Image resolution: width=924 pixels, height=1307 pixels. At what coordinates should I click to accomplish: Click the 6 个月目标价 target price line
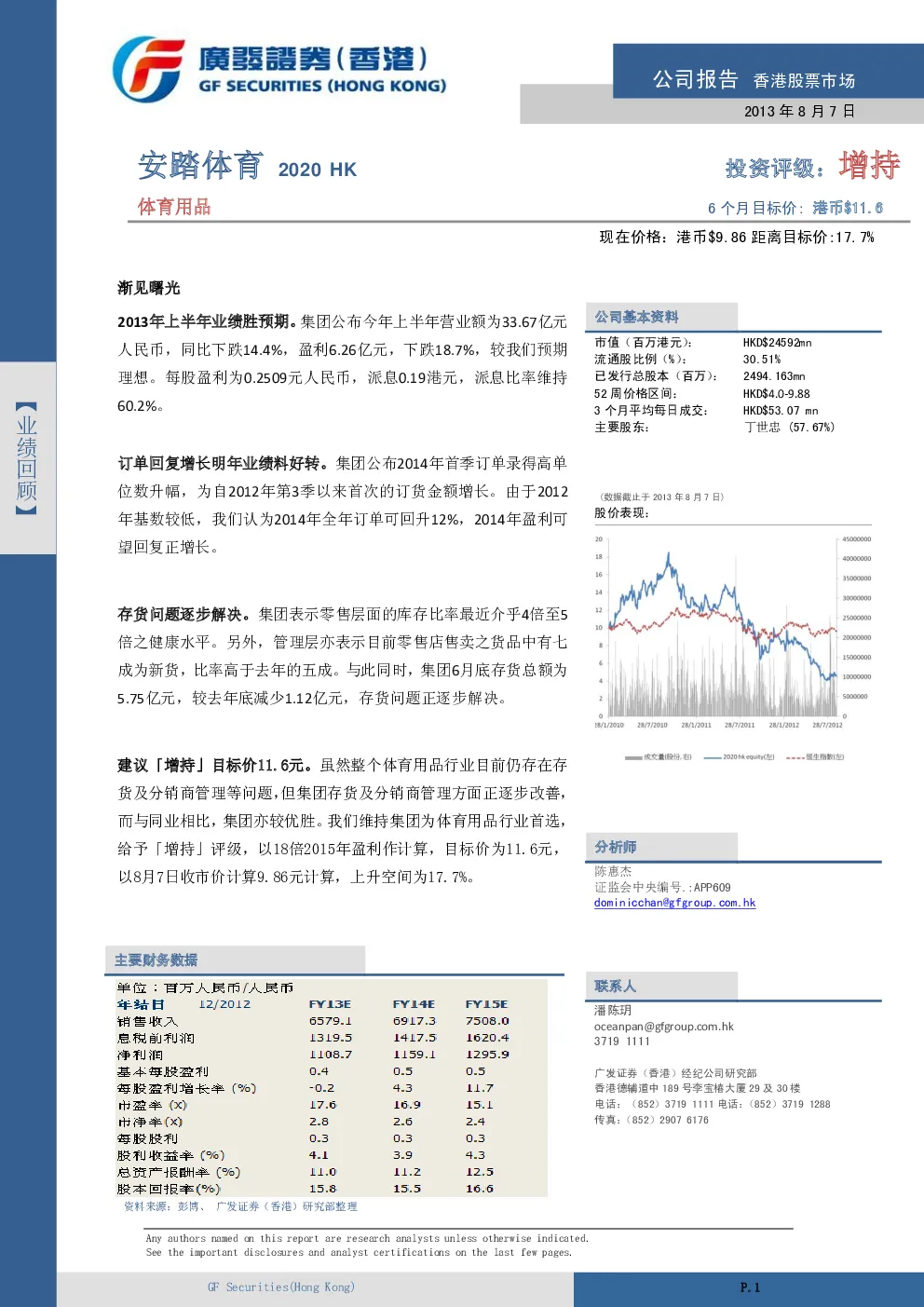[x=795, y=208]
